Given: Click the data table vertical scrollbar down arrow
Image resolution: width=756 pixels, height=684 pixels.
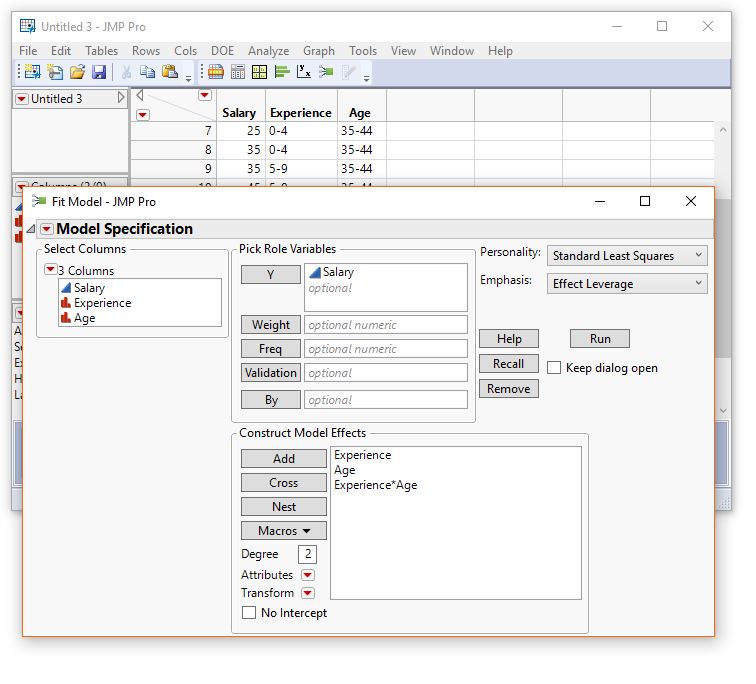Looking at the screenshot, I should pos(723,410).
